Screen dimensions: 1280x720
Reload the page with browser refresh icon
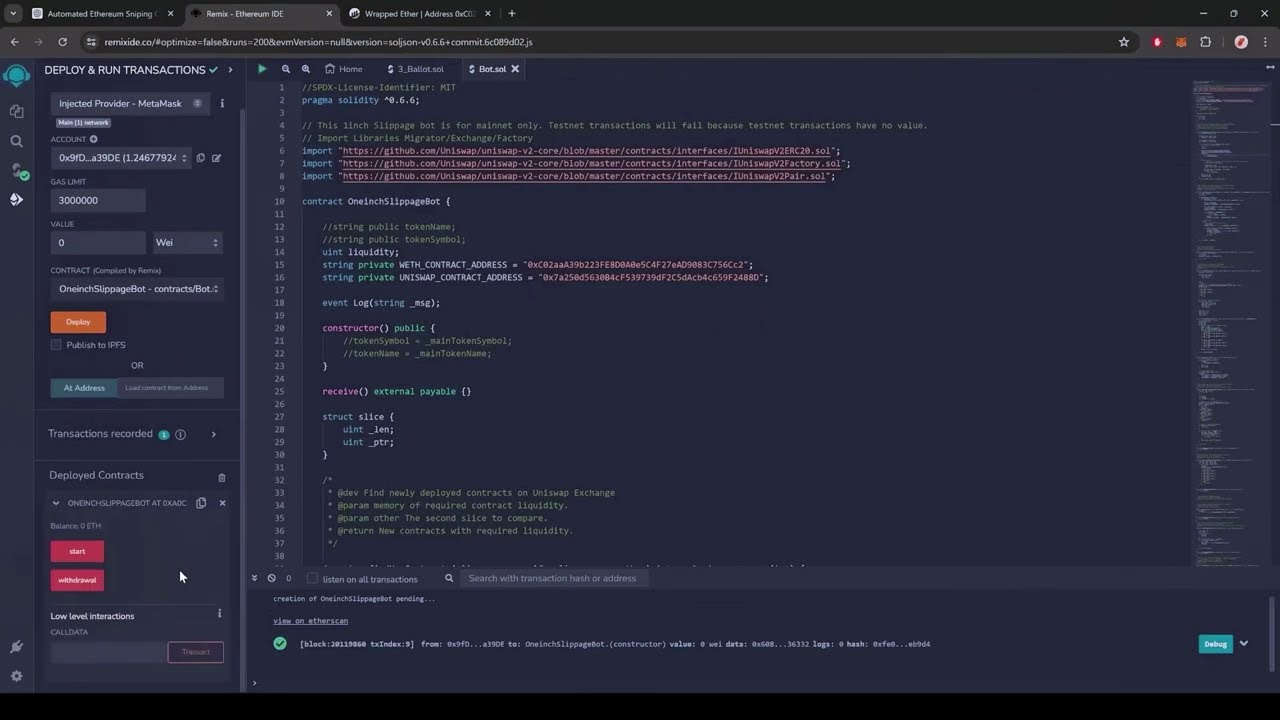click(x=62, y=42)
